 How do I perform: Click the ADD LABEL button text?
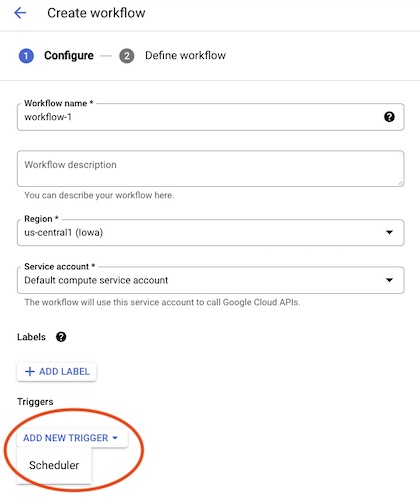point(64,372)
